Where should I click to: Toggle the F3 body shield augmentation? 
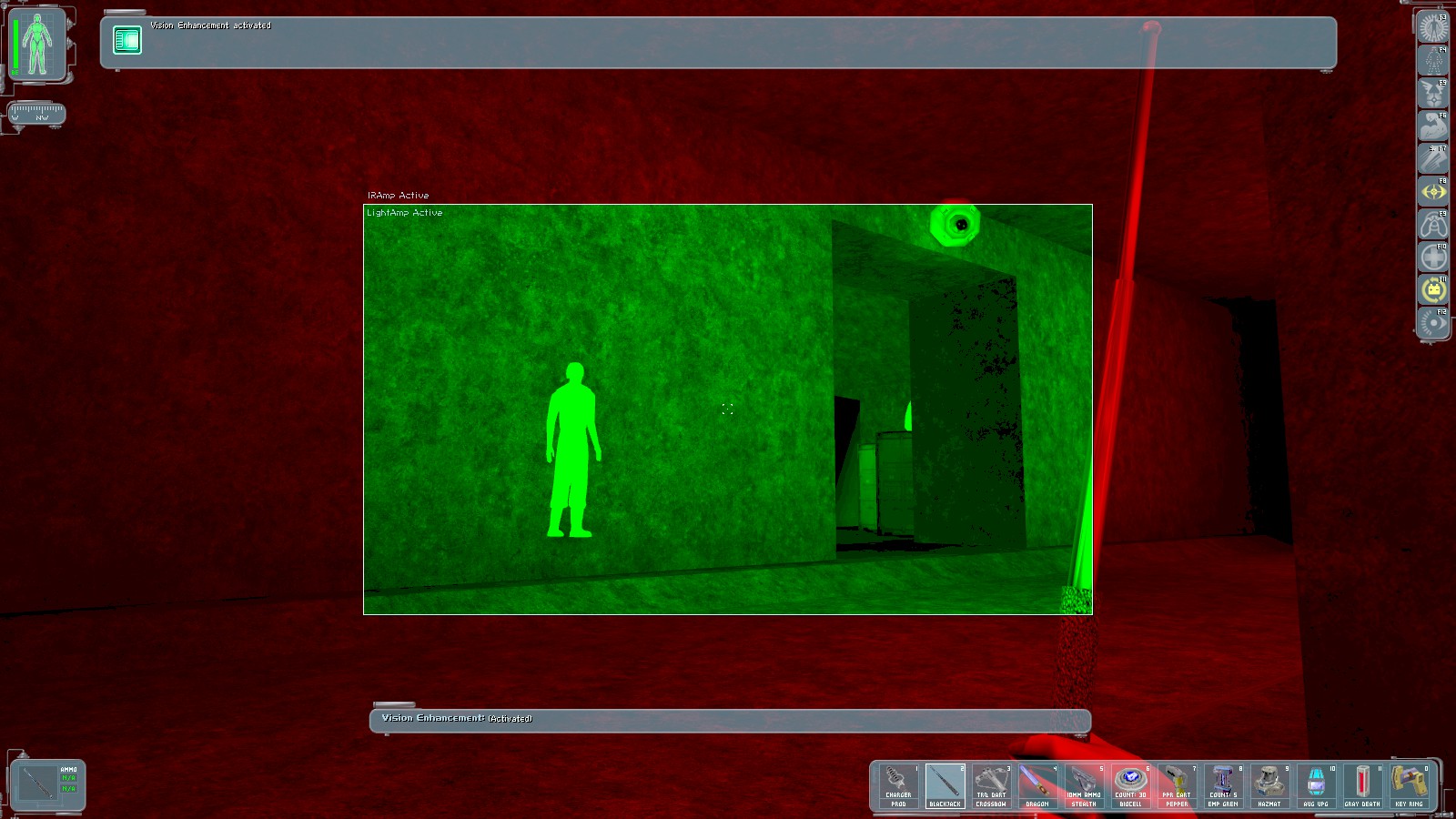pyautogui.click(x=1433, y=28)
